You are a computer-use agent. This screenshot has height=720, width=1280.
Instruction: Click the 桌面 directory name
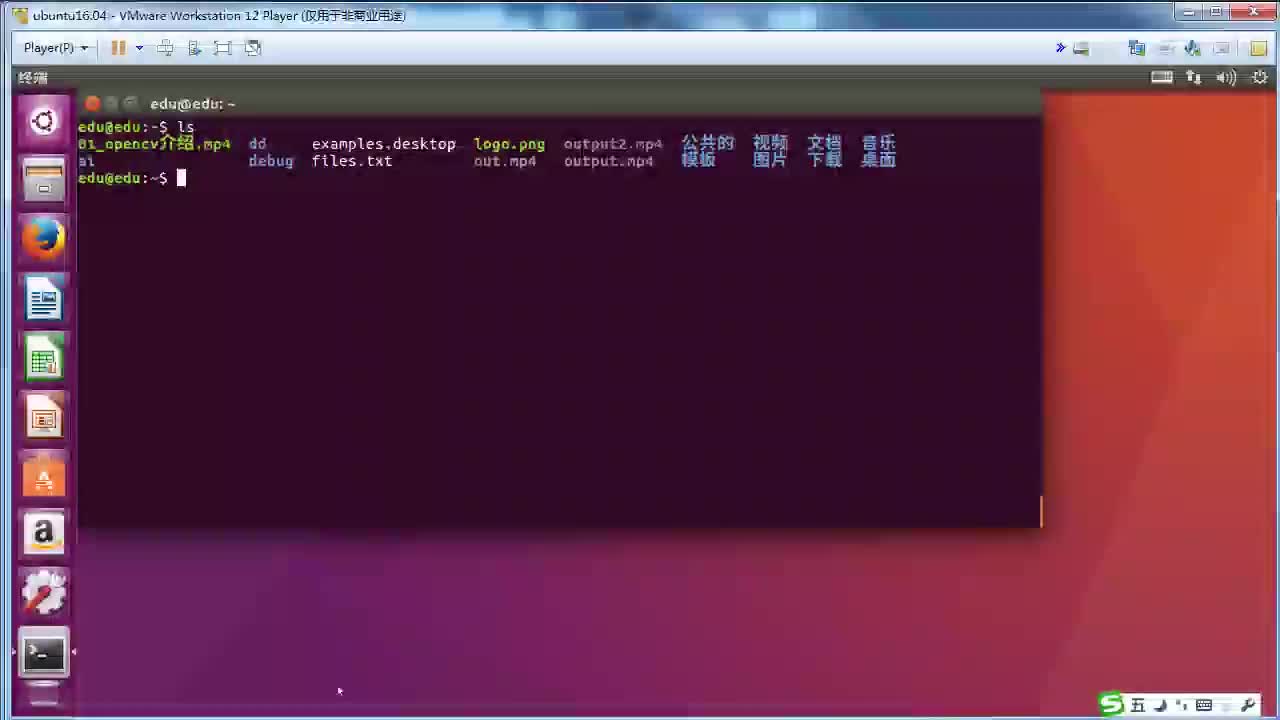coord(879,160)
